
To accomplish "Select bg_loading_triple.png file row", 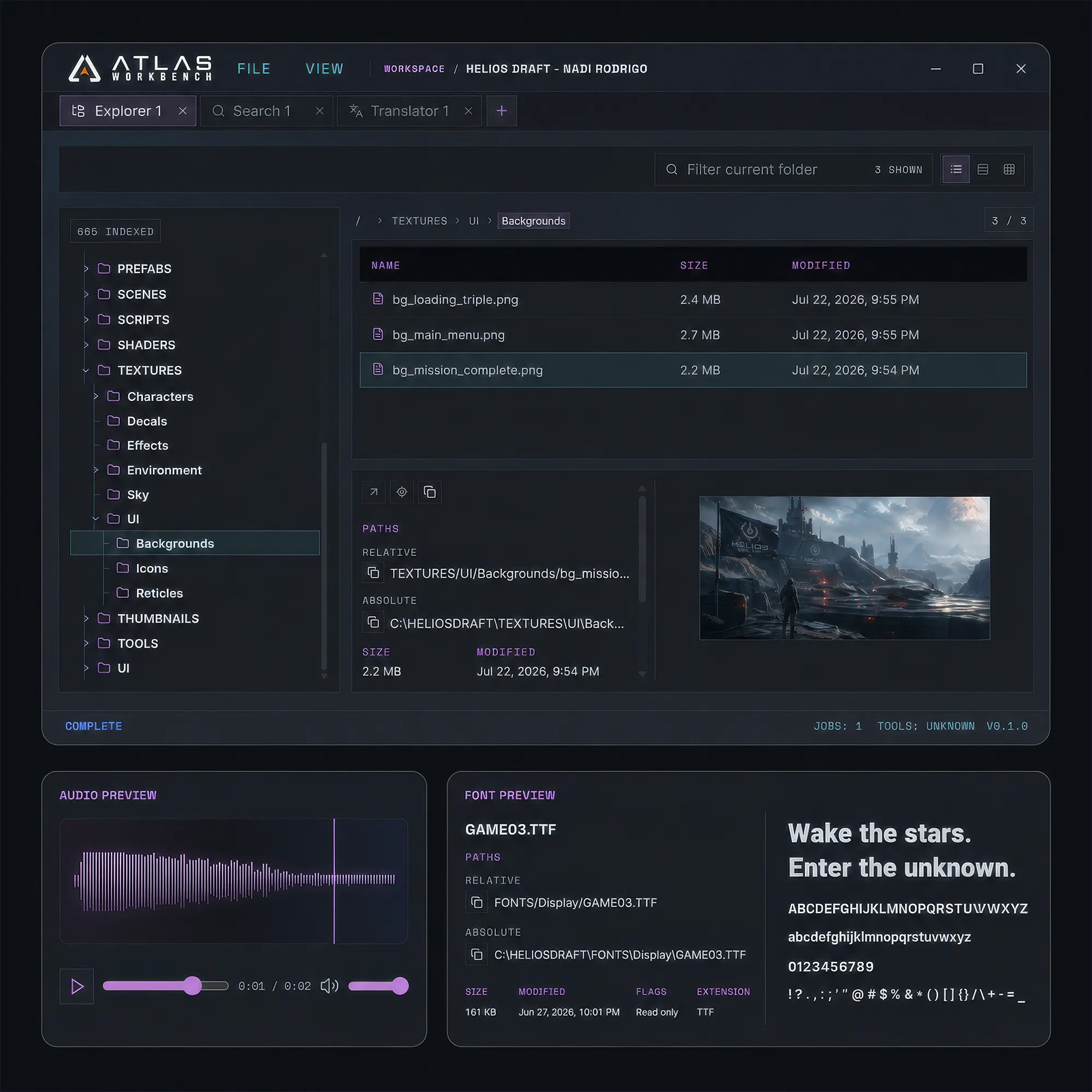I will pyautogui.click(x=693, y=300).
